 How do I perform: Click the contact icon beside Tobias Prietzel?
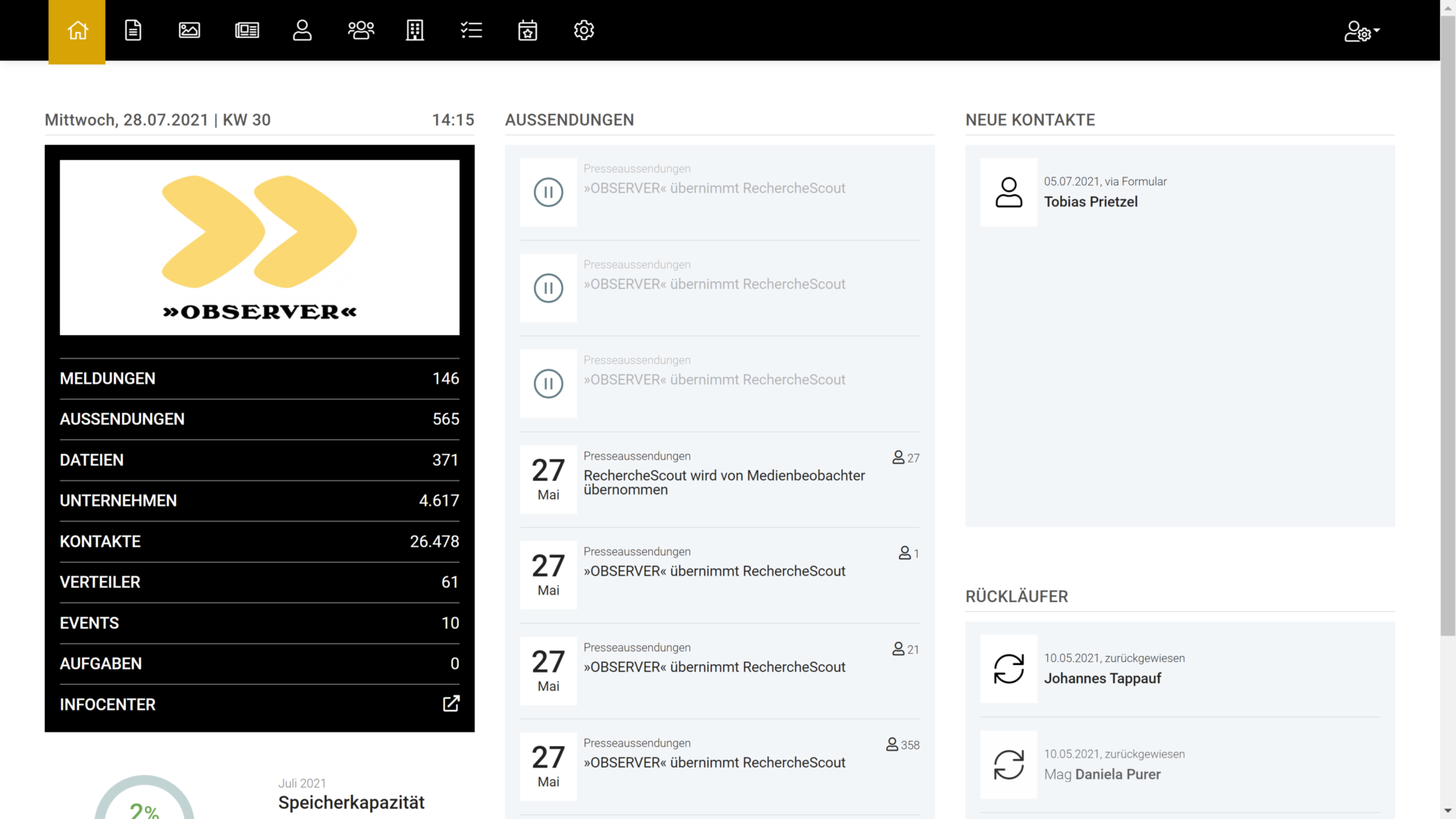pyautogui.click(x=1009, y=192)
